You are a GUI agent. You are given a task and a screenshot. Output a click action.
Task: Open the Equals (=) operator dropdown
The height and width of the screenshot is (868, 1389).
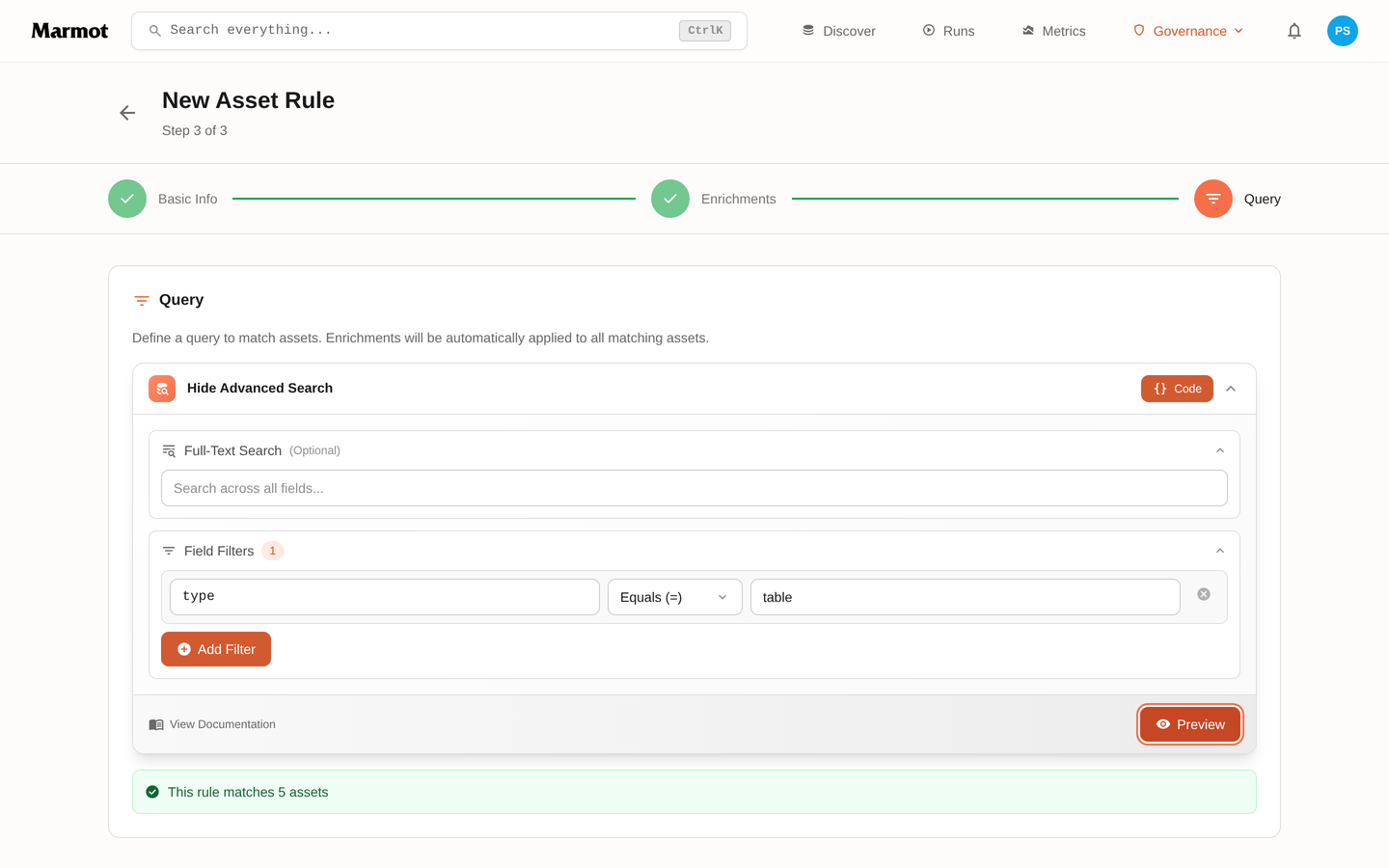pyautogui.click(x=675, y=597)
